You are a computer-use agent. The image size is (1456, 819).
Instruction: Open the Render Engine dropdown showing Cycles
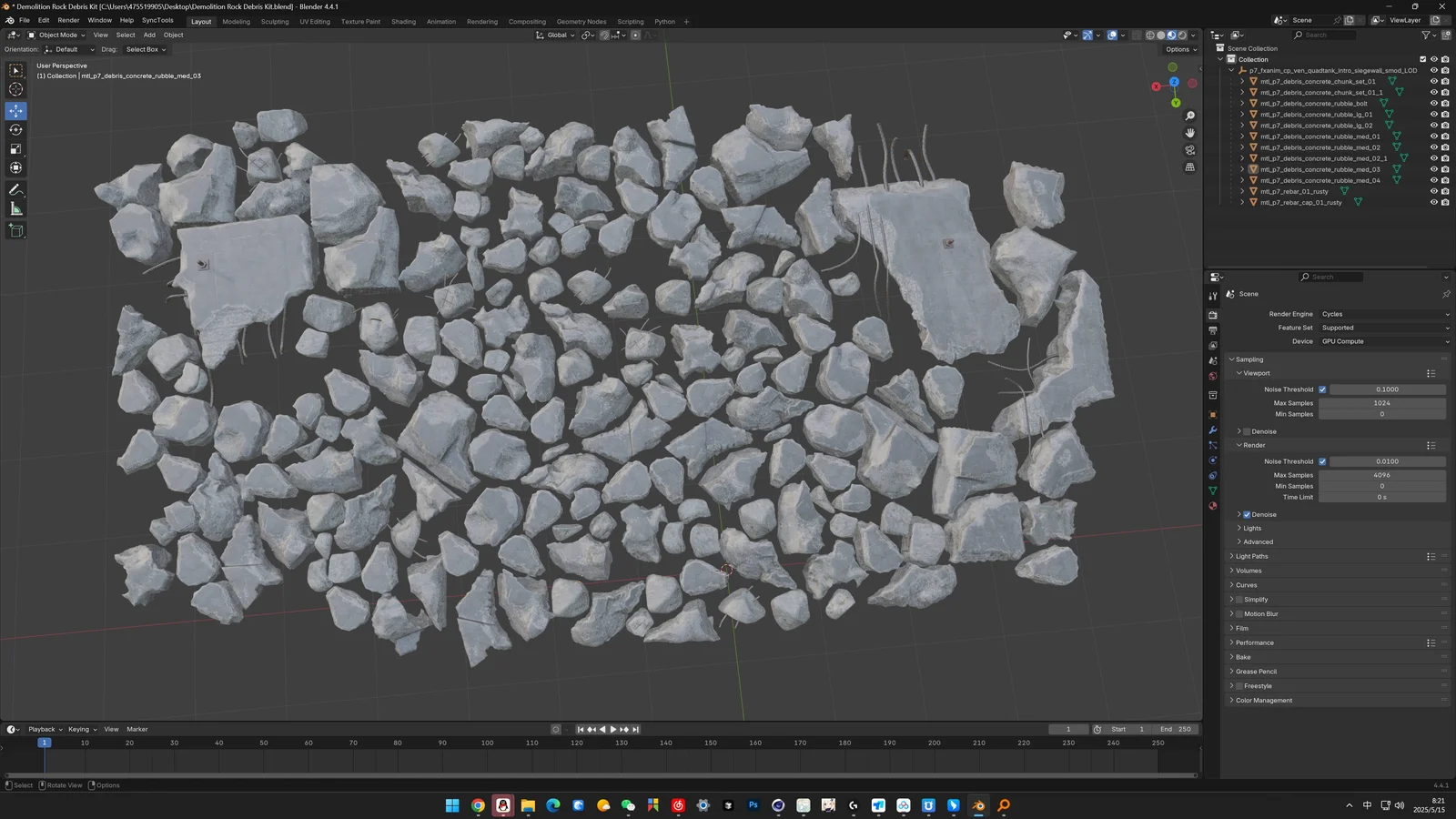pos(1383,314)
